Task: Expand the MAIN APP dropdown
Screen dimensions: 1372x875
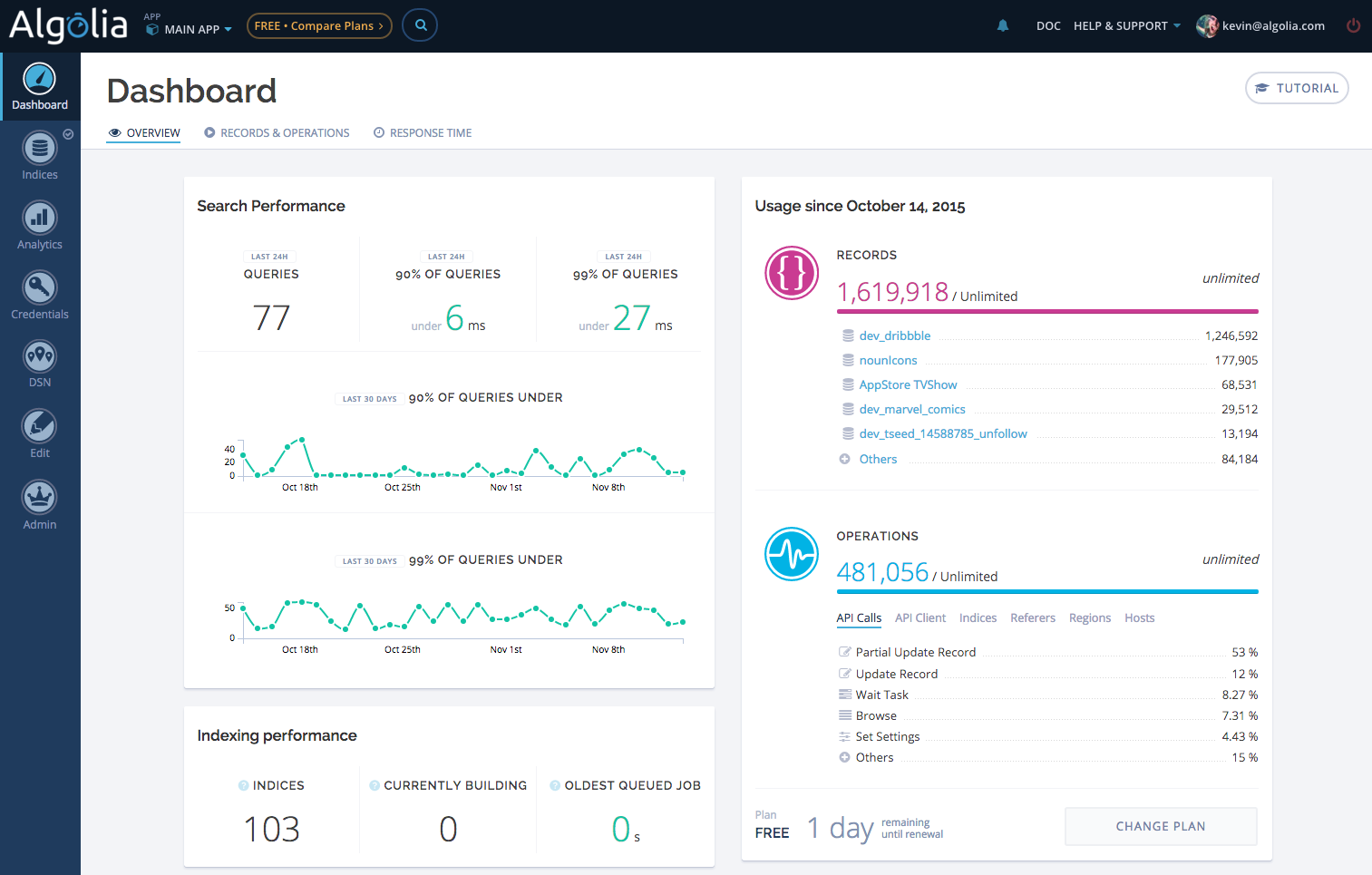Action: (x=189, y=29)
